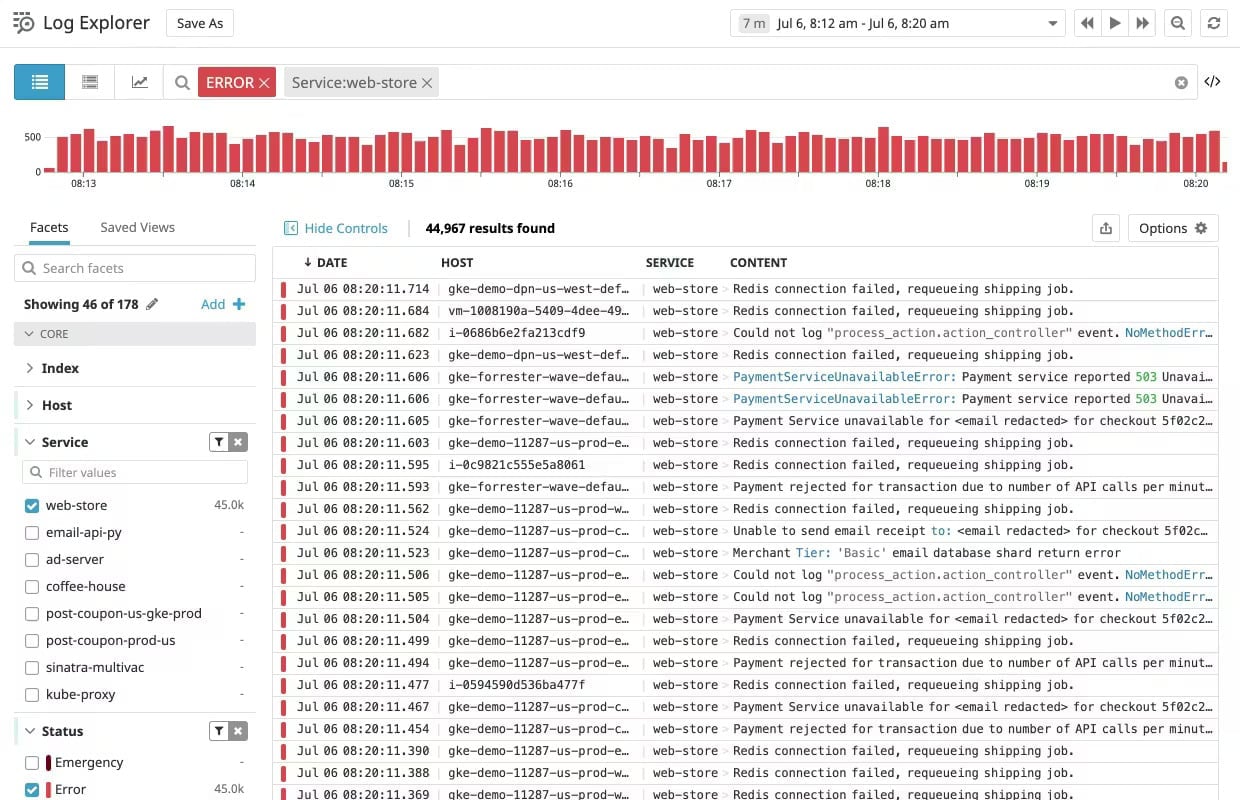This screenshot has width=1240, height=800.
Task: Click the CONTENT column header
Action: 758,263
